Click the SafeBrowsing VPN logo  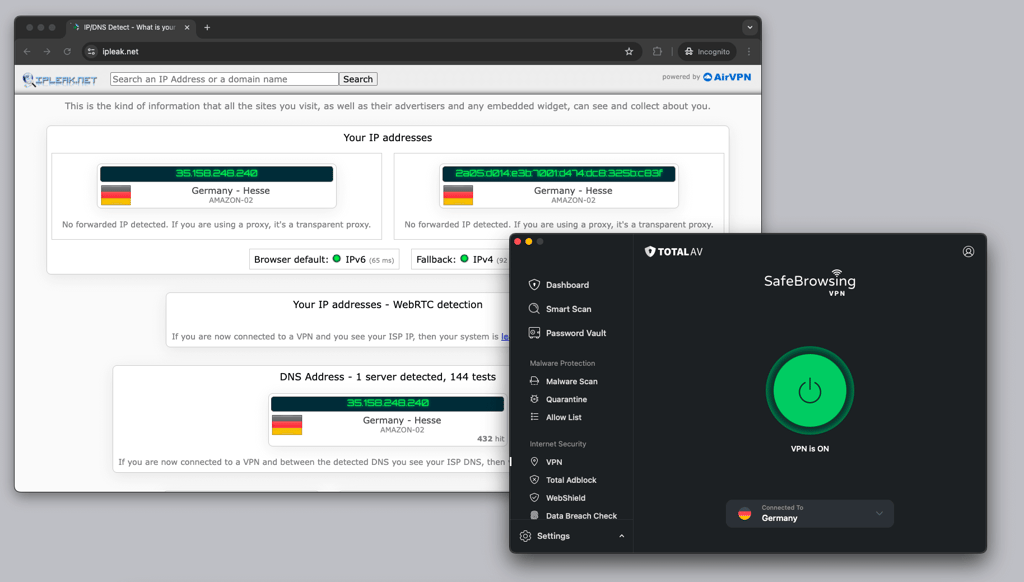[810, 283]
